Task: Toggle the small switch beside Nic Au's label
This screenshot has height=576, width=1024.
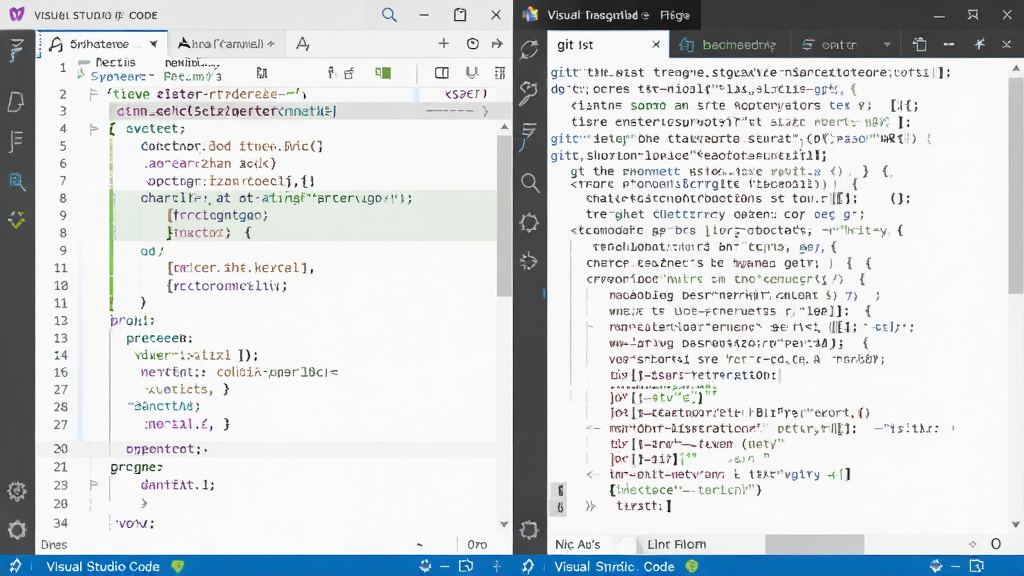Action: [x=626, y=544]
